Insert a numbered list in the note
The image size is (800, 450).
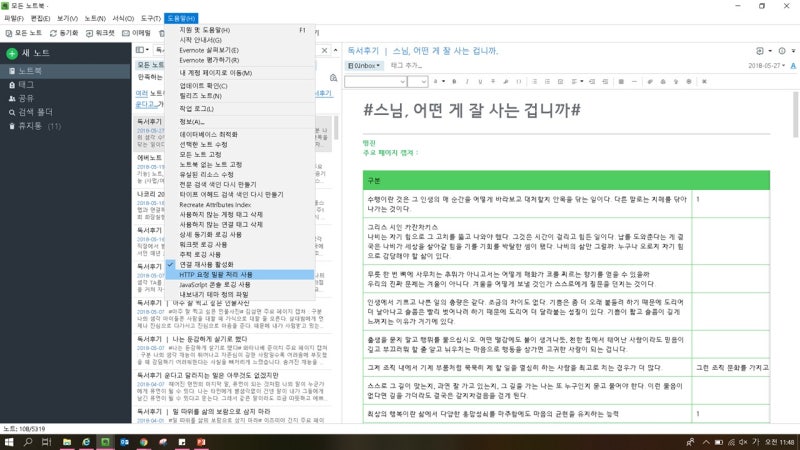coord(547,82)
